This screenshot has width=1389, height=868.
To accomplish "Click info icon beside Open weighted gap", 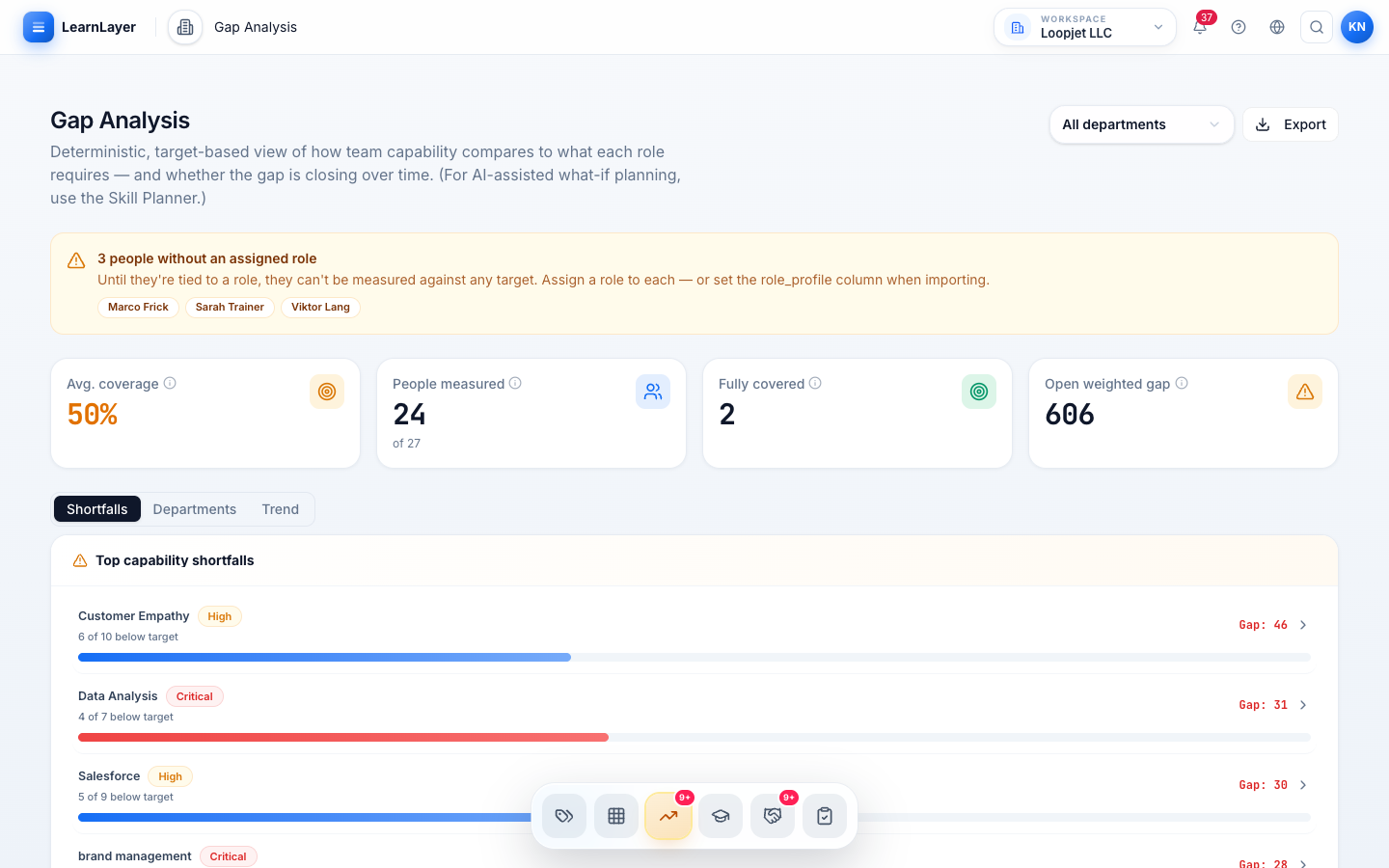I will 1182,383.
